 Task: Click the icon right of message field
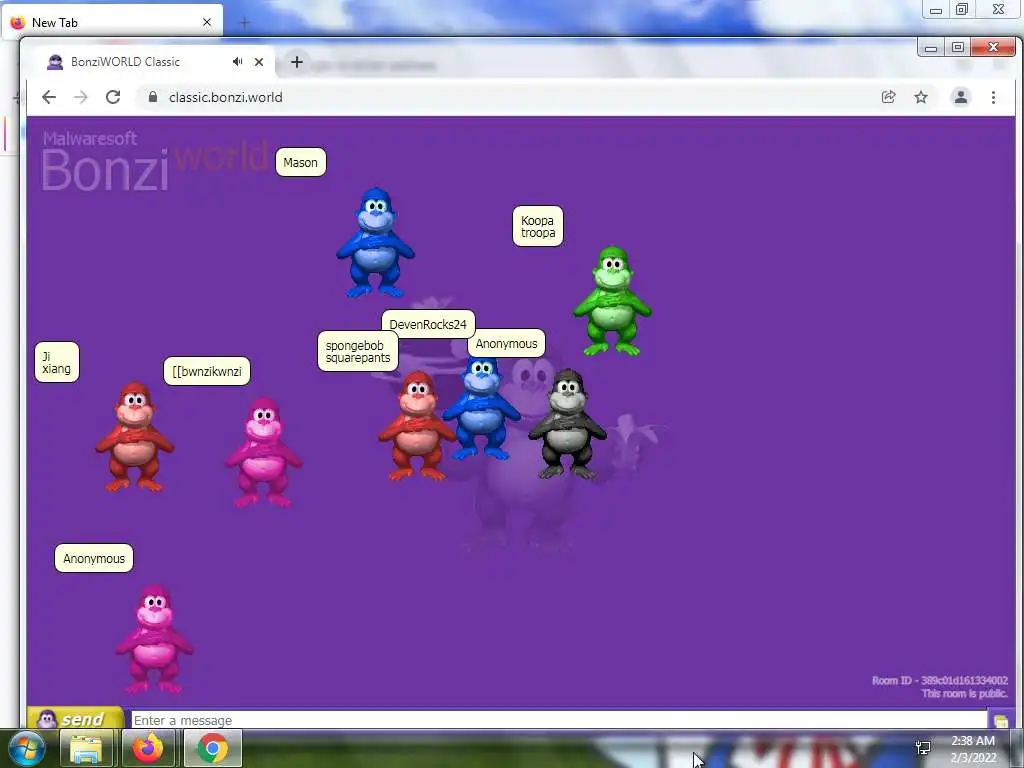[x=1001, y=720]
